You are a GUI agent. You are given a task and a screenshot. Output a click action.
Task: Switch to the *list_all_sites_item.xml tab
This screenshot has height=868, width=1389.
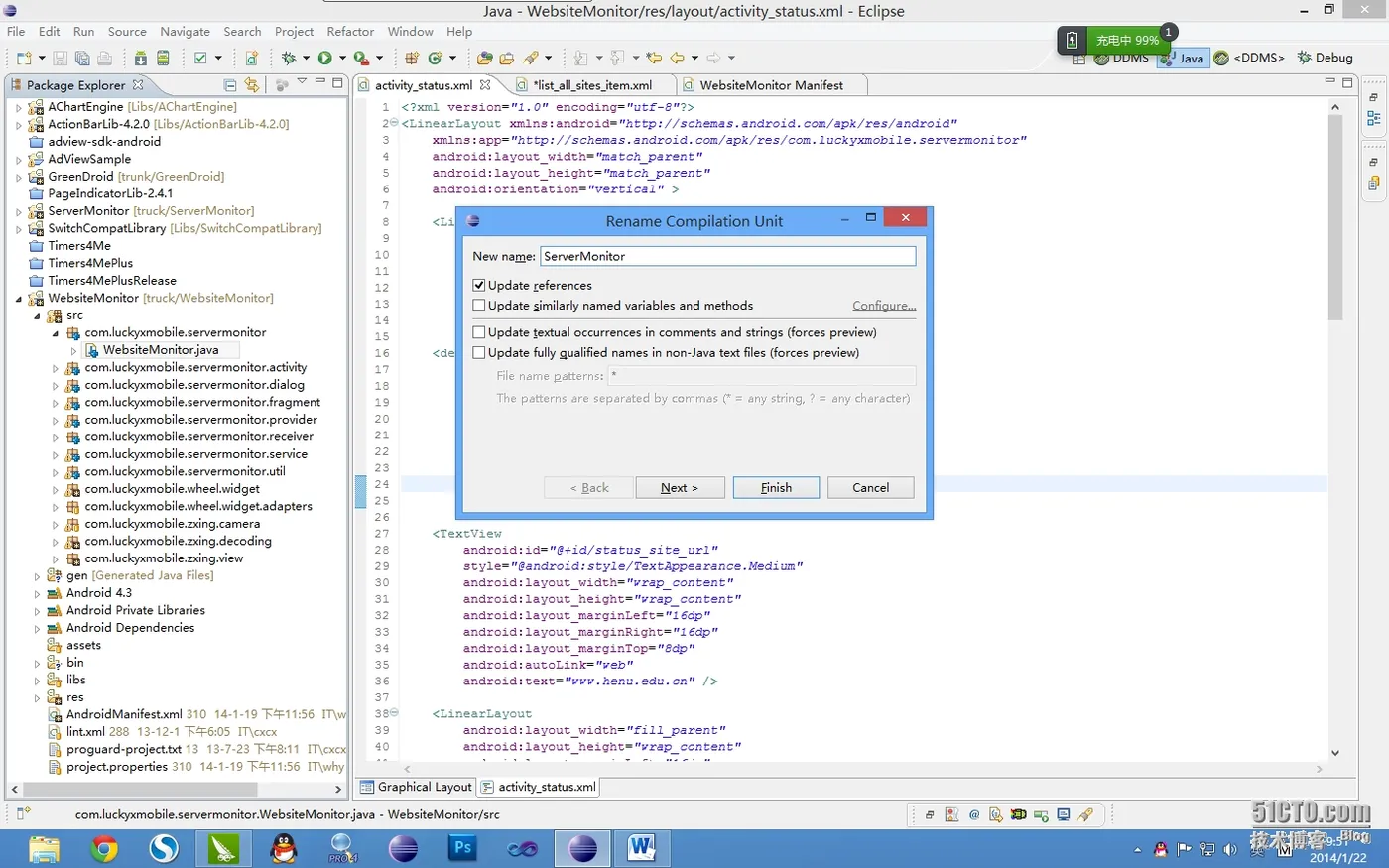[590, 85]
